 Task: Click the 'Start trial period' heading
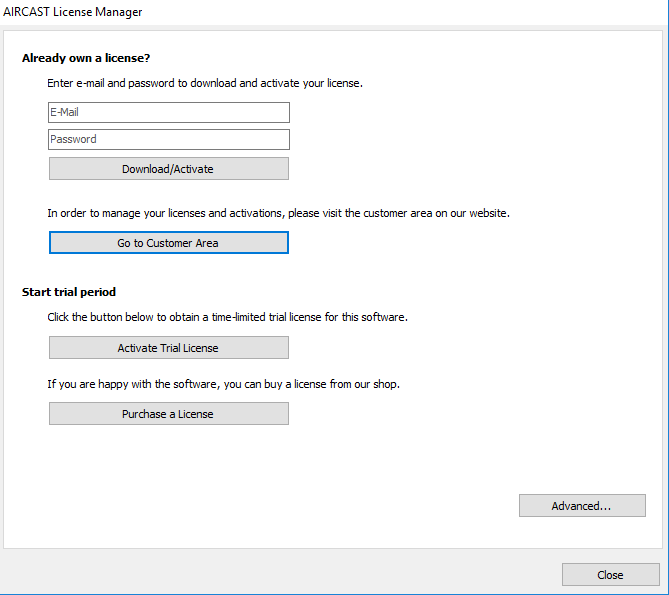(x=69, y=292)
